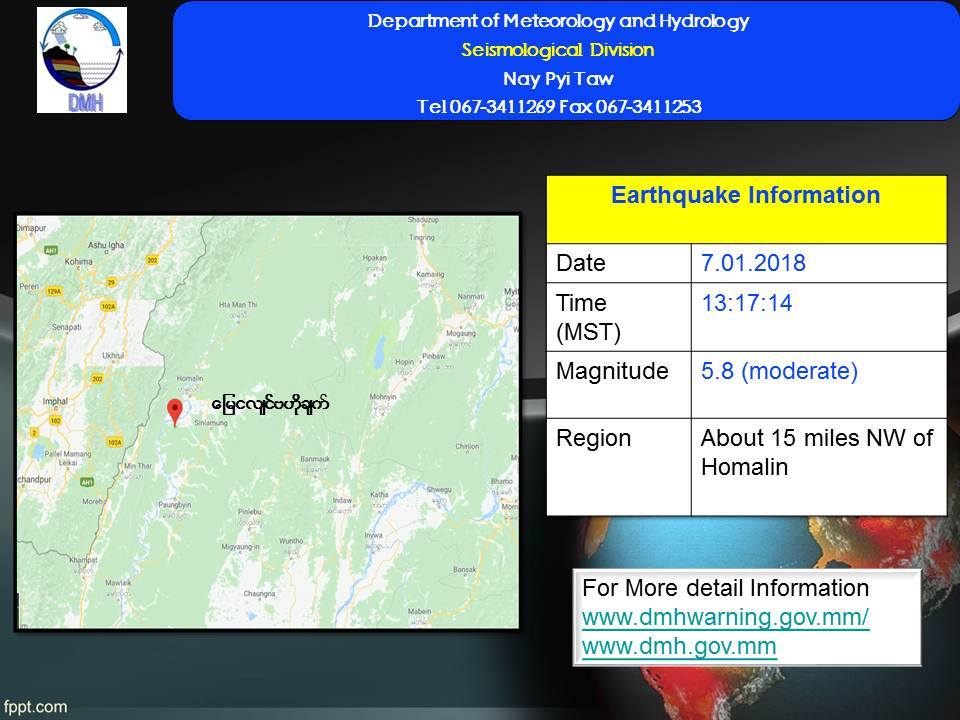Click Kohima label on the map
The width and height of the screenshot is (960, 720).
click(78, 261)
